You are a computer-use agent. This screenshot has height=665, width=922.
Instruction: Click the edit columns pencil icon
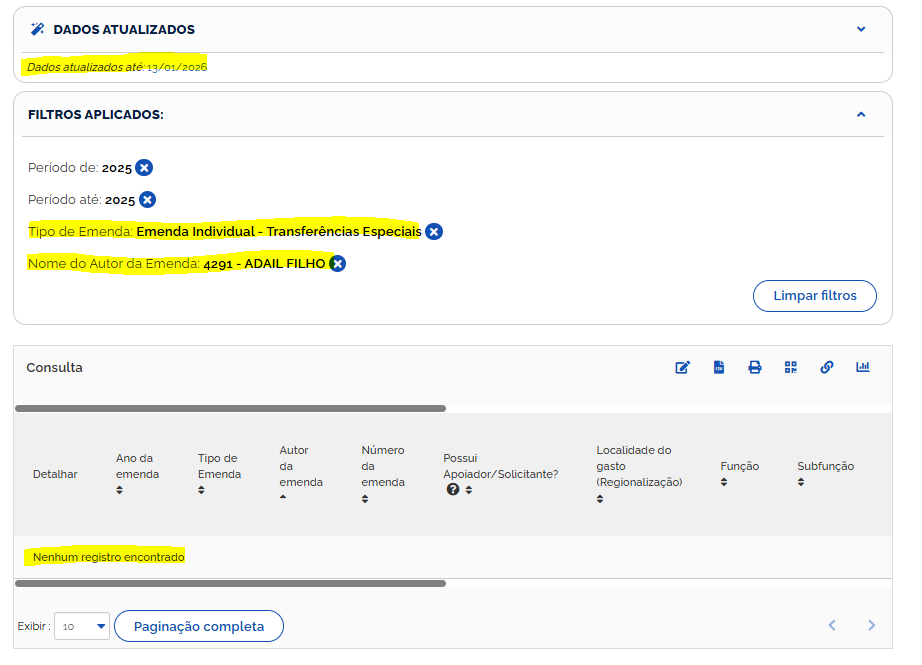[x=683, y=367]
